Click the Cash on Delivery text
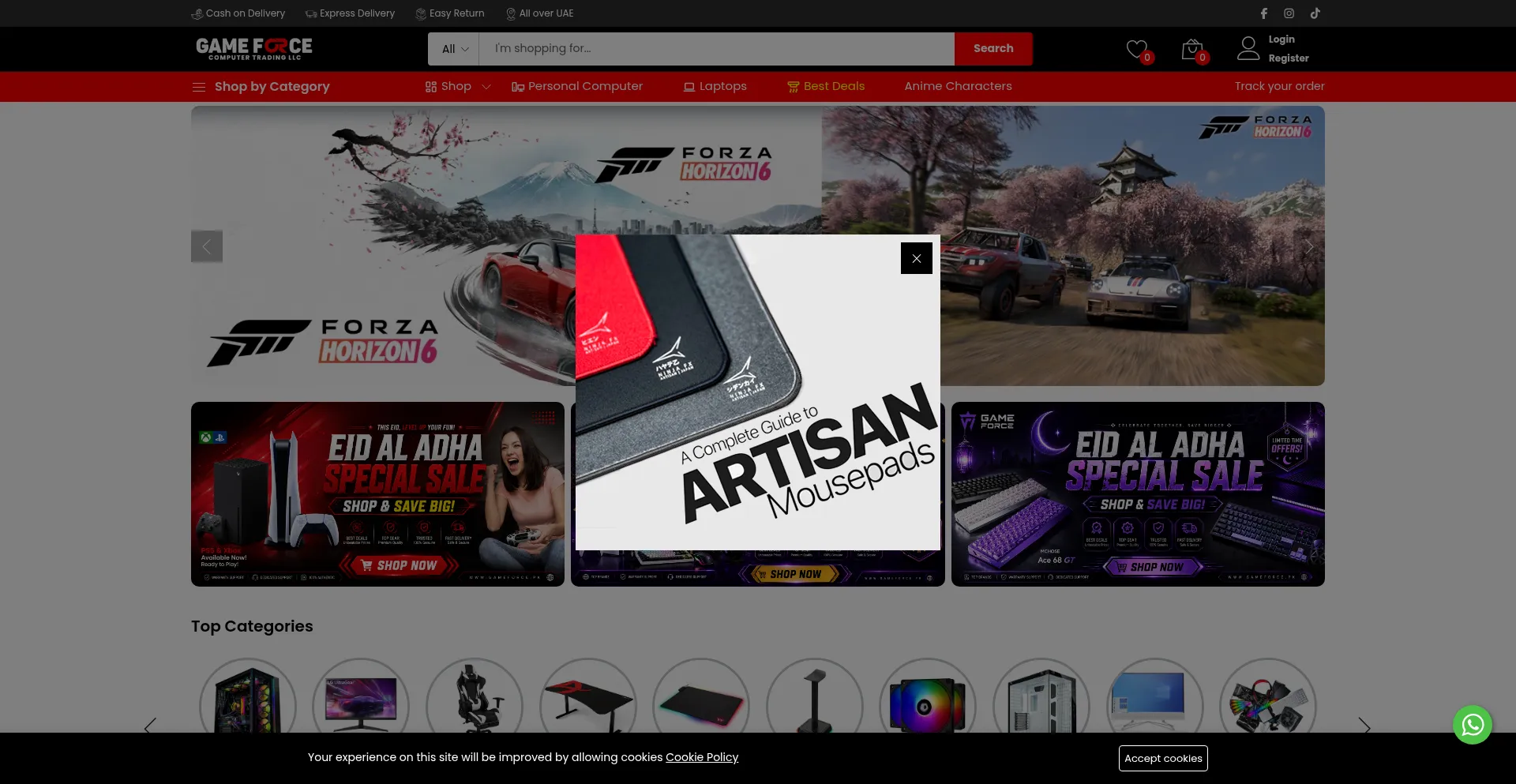Image resolution: width=1516 pixels, height=784 pixels. click(245, 13)
